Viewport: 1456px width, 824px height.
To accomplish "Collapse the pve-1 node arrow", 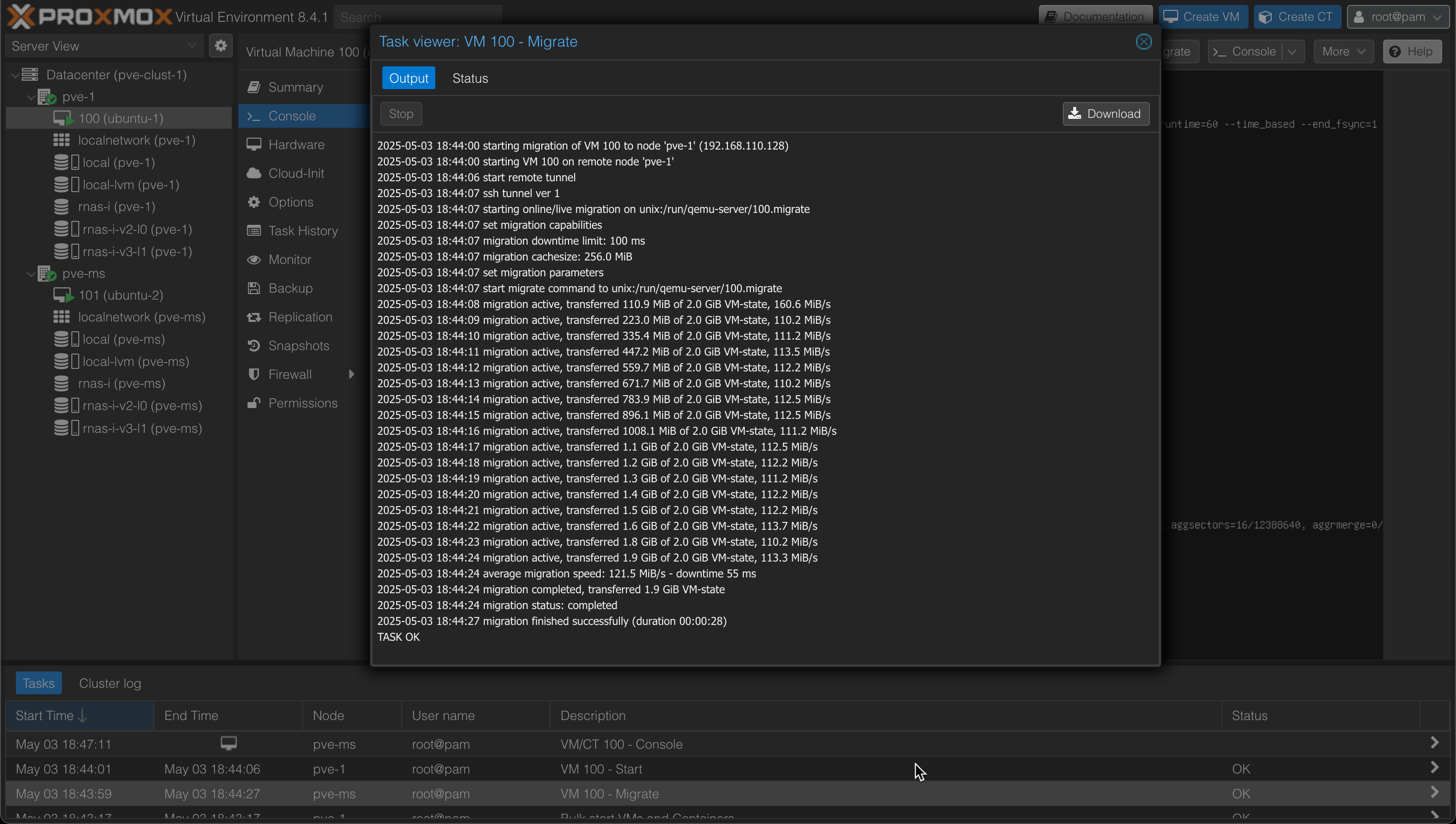I will [x=31, y=97].
